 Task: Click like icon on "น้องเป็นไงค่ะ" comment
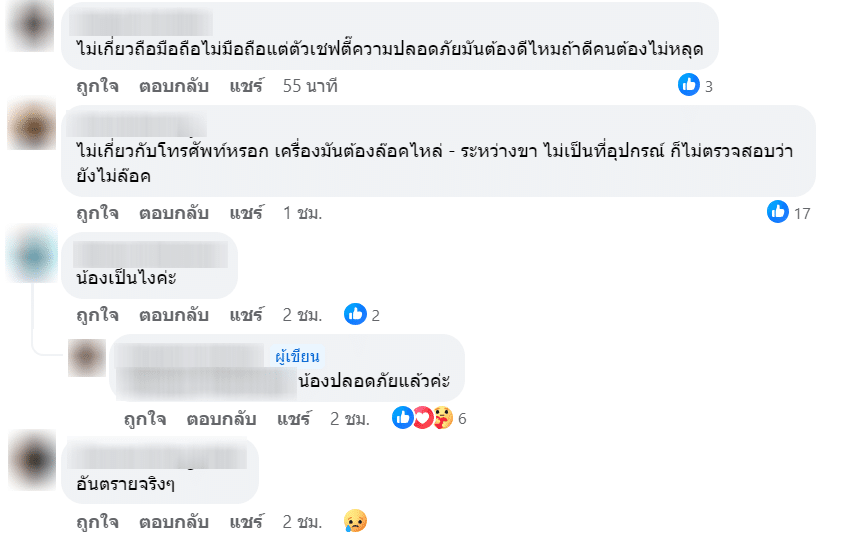(355, 315)
